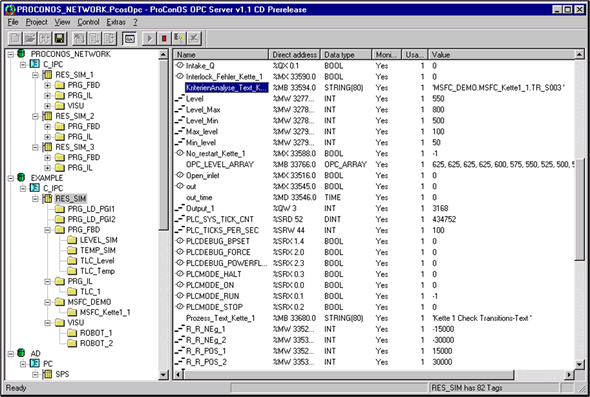This screenshot has width=590, height=397.
Task: Expand the PRG_FBD folder under RES_SIM_1
Action: click(47, 85)
